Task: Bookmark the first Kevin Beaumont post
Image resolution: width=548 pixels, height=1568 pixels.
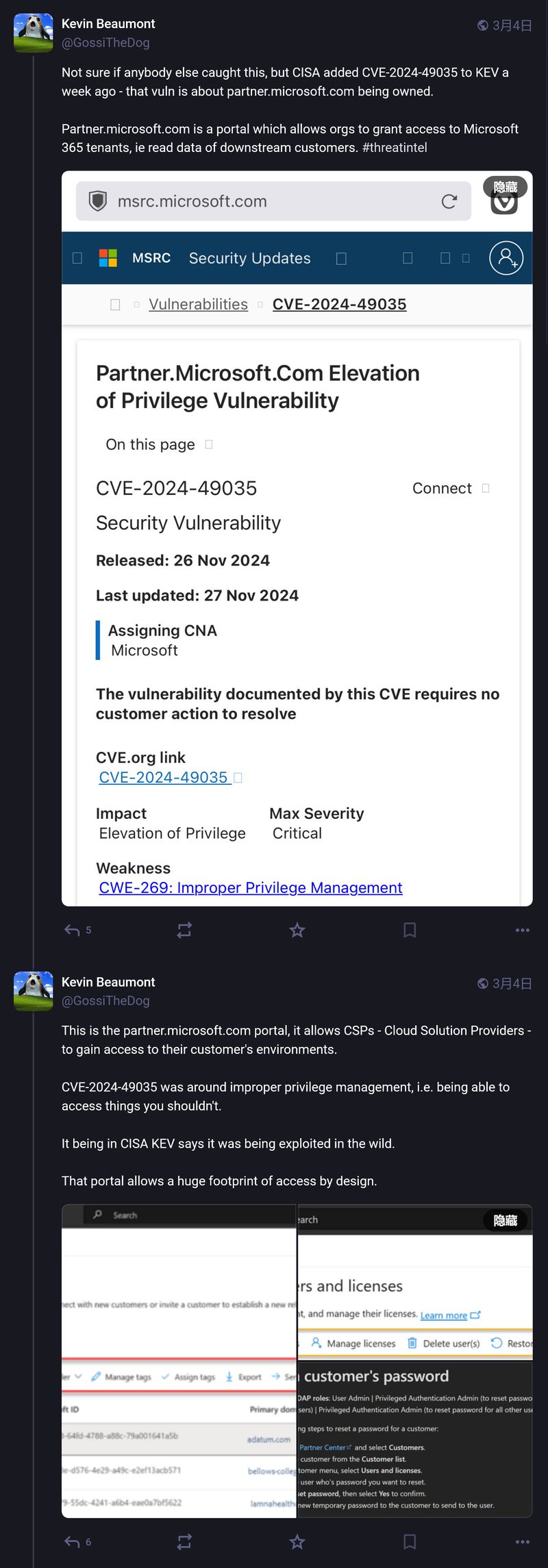Action: pyautogui.click(x=410, y=930)
